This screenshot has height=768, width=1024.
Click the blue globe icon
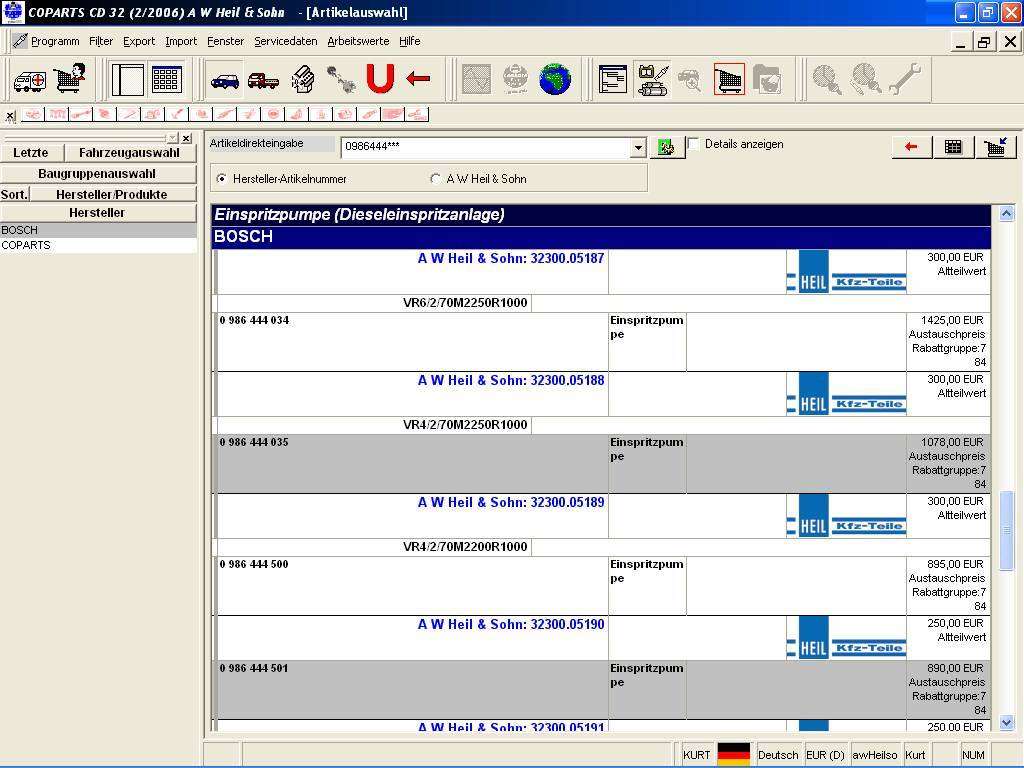(555, 80)
